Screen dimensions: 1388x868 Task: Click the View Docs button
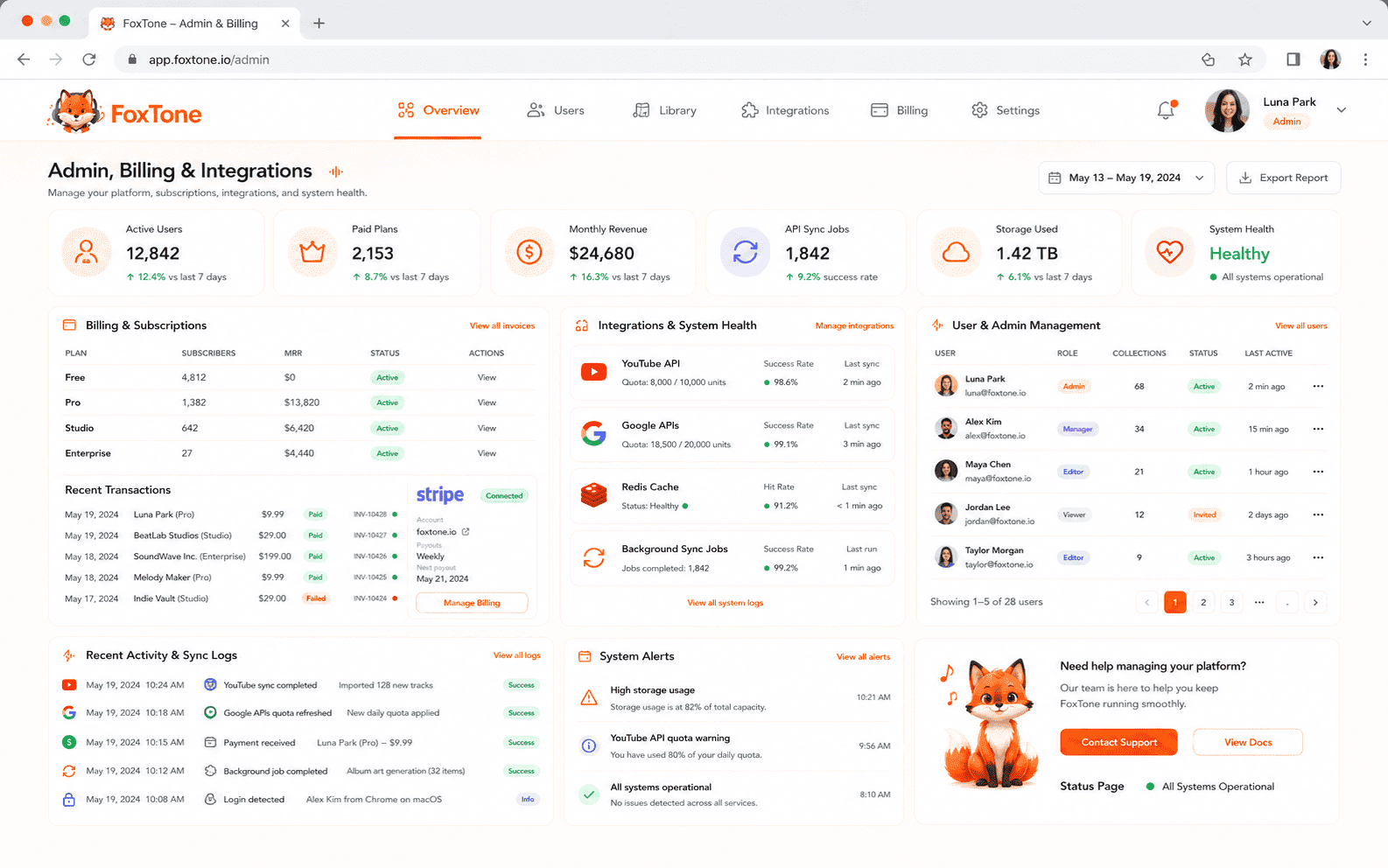tap(1248, 742)
